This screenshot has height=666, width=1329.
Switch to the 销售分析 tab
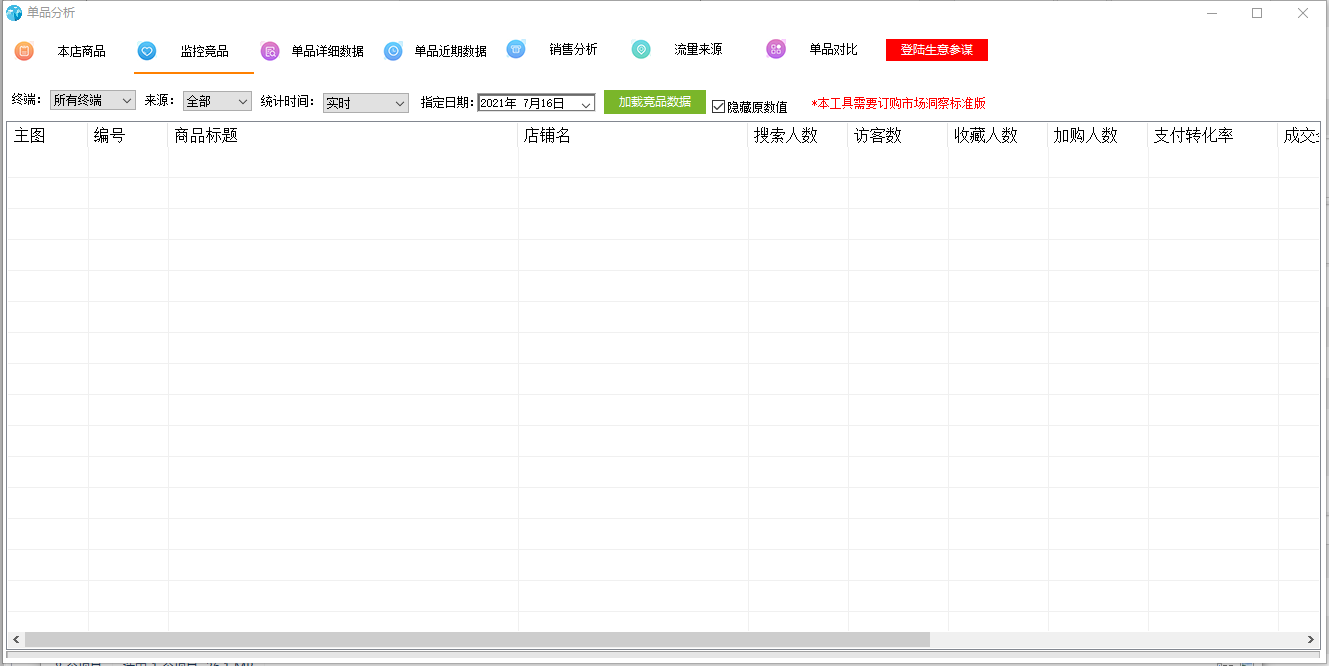click(x=573, y=49)
